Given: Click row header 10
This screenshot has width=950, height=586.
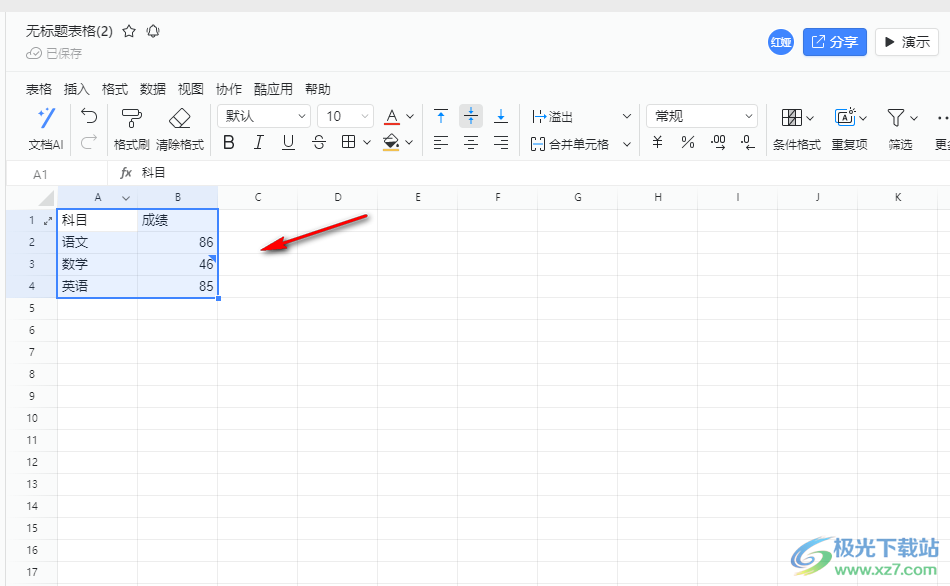Looking at the screenshot, I should 32,418.
